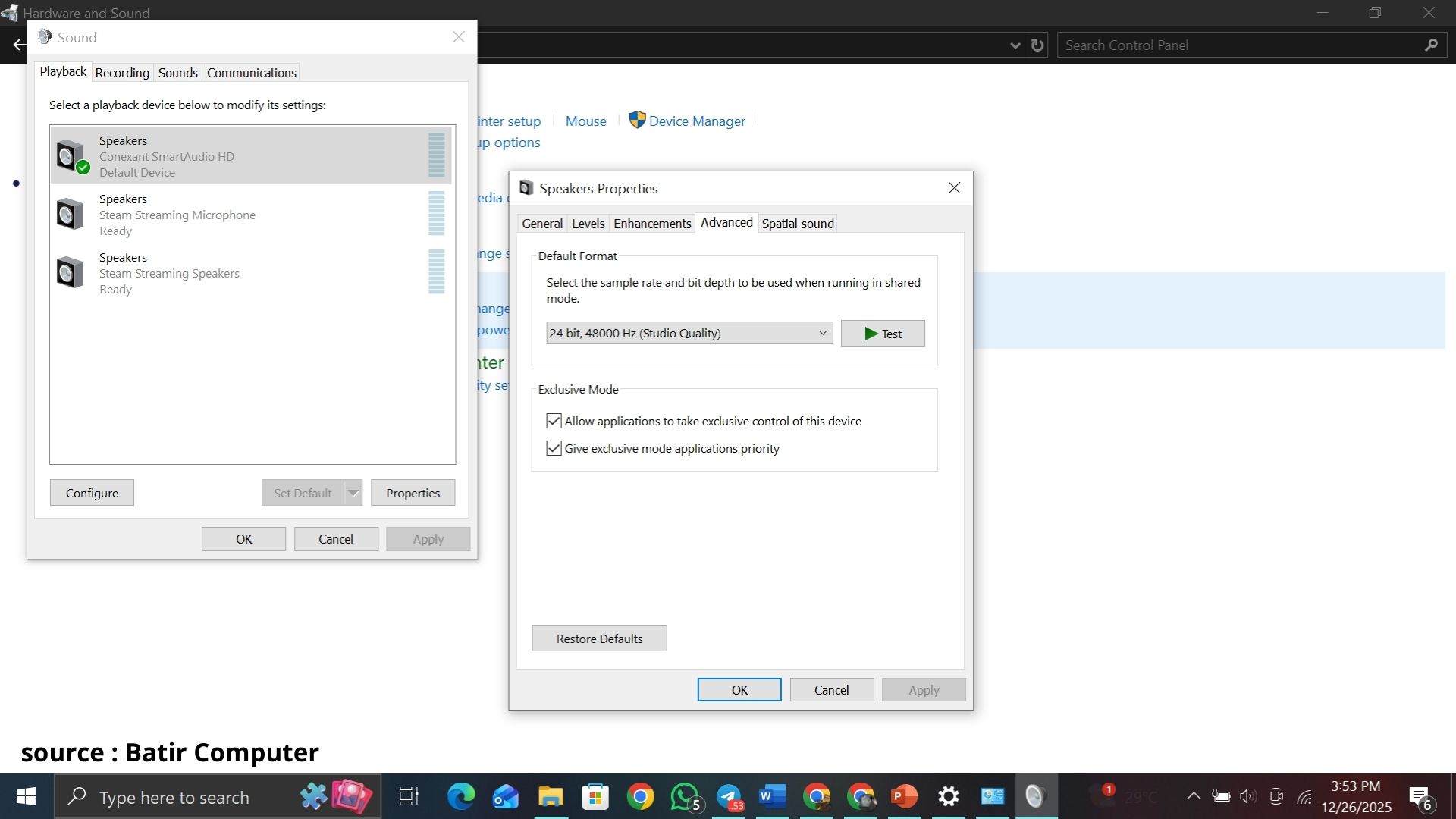The width and height of the screenshot is (1456, 819).
Task: Click Restore Defaults in Speakers Properties
Action: coord(599,639)
